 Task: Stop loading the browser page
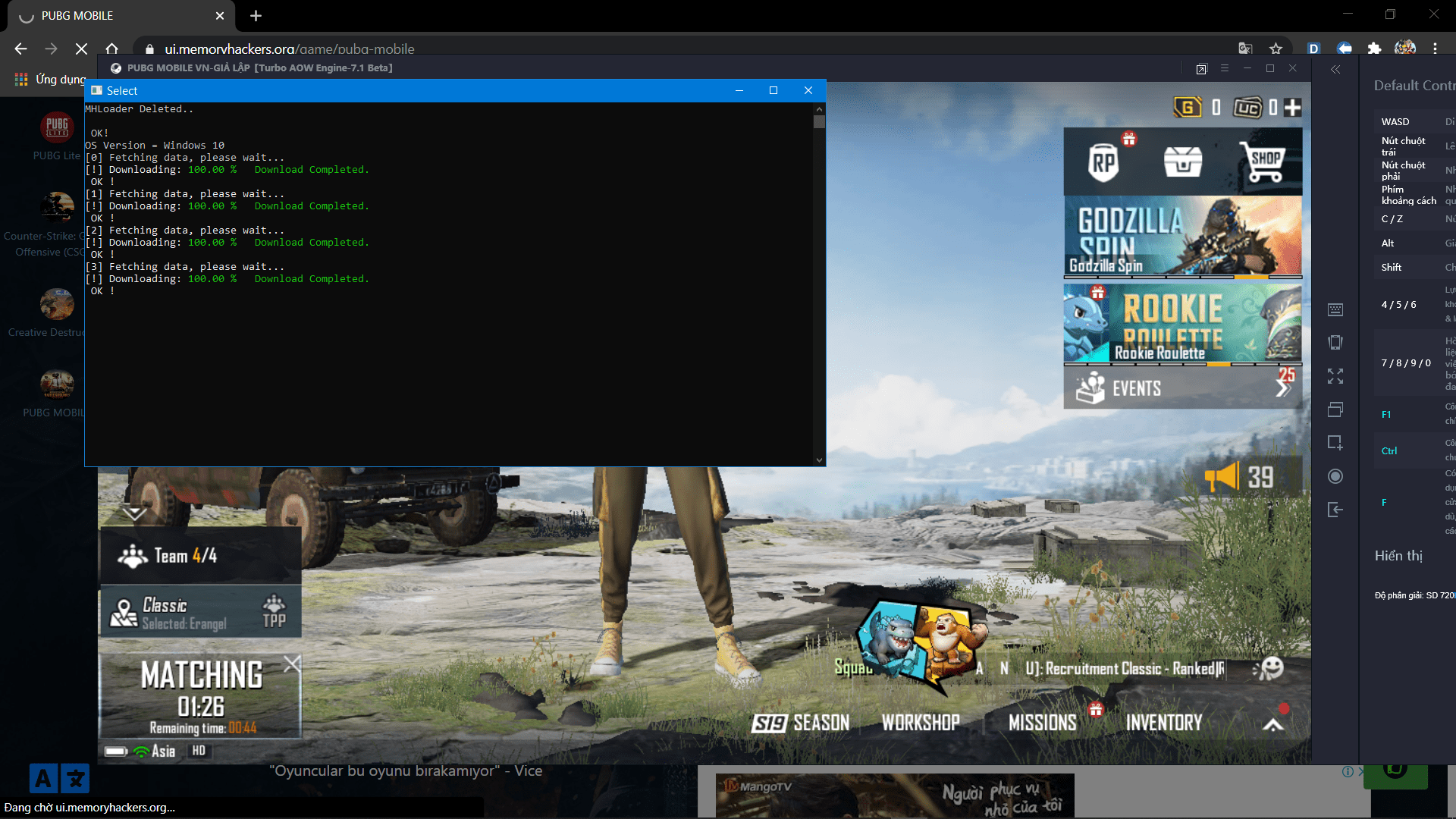tap(81, 49)
